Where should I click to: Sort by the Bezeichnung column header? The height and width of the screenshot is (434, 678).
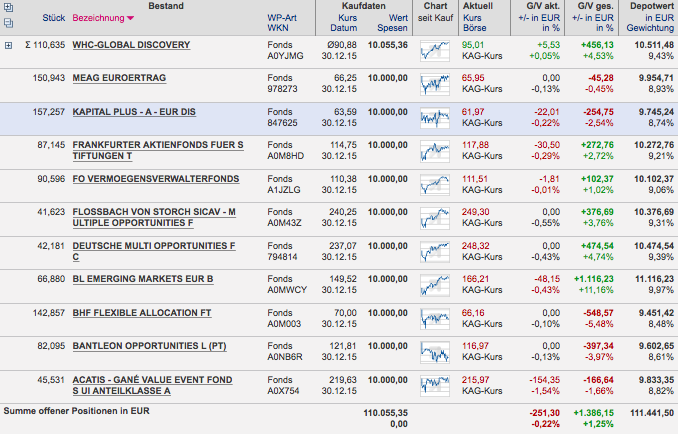(x=103, y=18)
